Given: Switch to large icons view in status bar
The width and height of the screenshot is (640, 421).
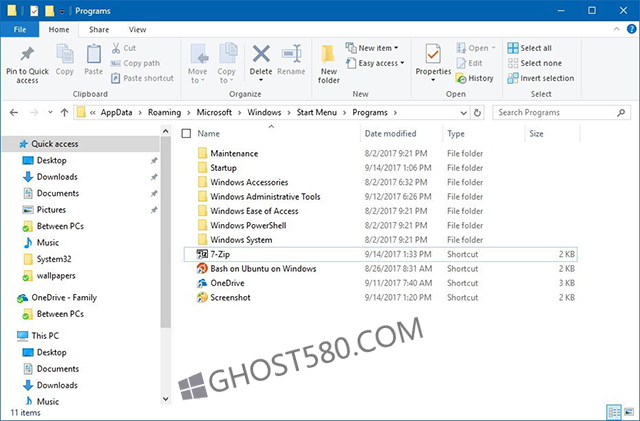Looking at the screenshot, I should (x=629, y=412).
